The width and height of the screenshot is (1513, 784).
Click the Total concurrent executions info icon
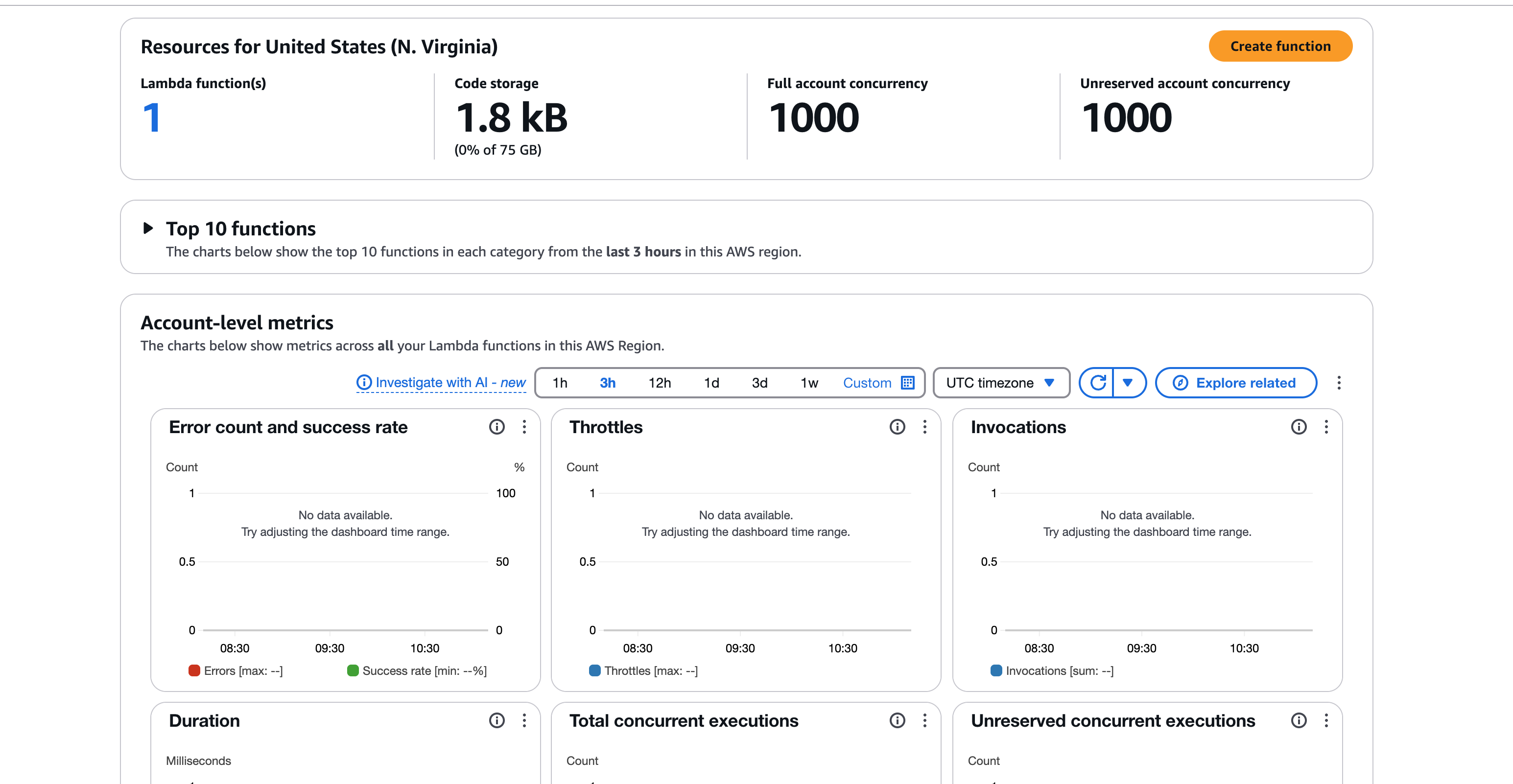click(897, 720)
